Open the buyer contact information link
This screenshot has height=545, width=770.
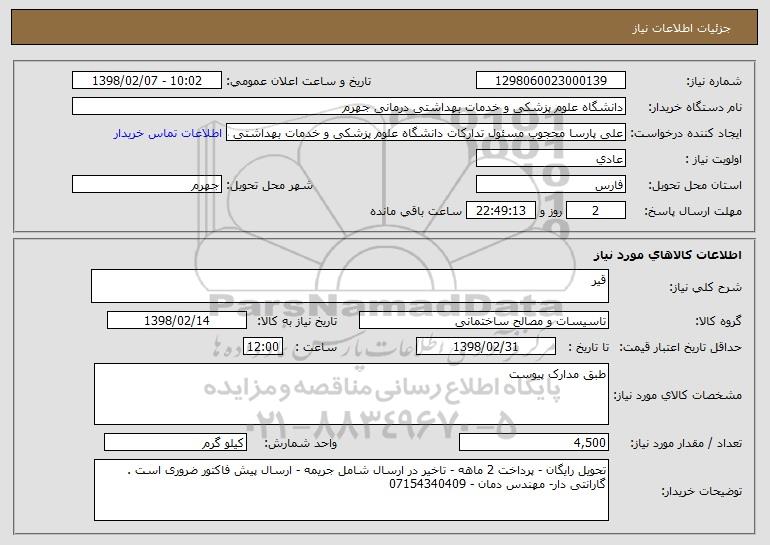(x=168, y=134)
